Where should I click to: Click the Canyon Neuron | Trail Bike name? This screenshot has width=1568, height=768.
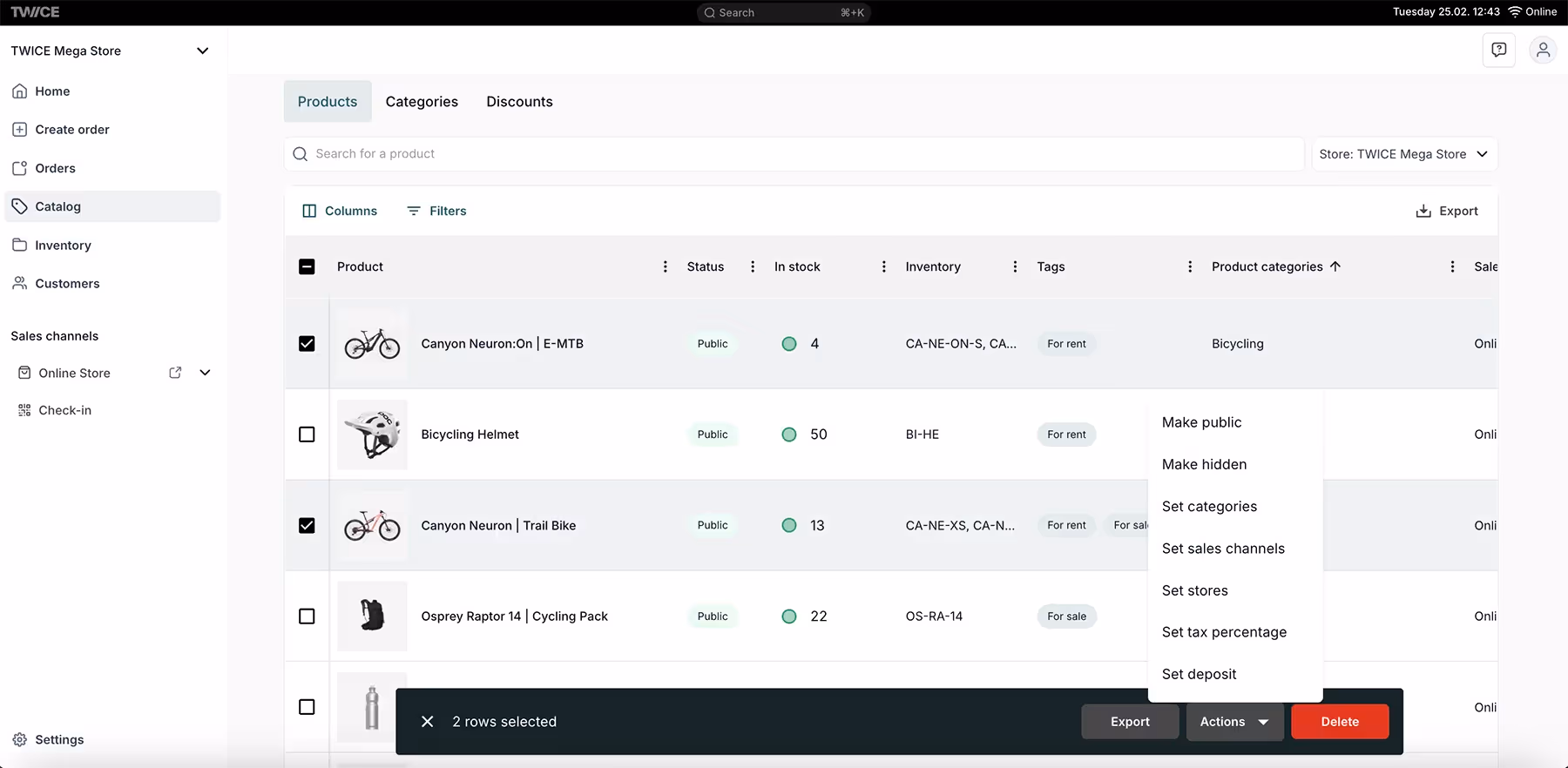point(498,526)
